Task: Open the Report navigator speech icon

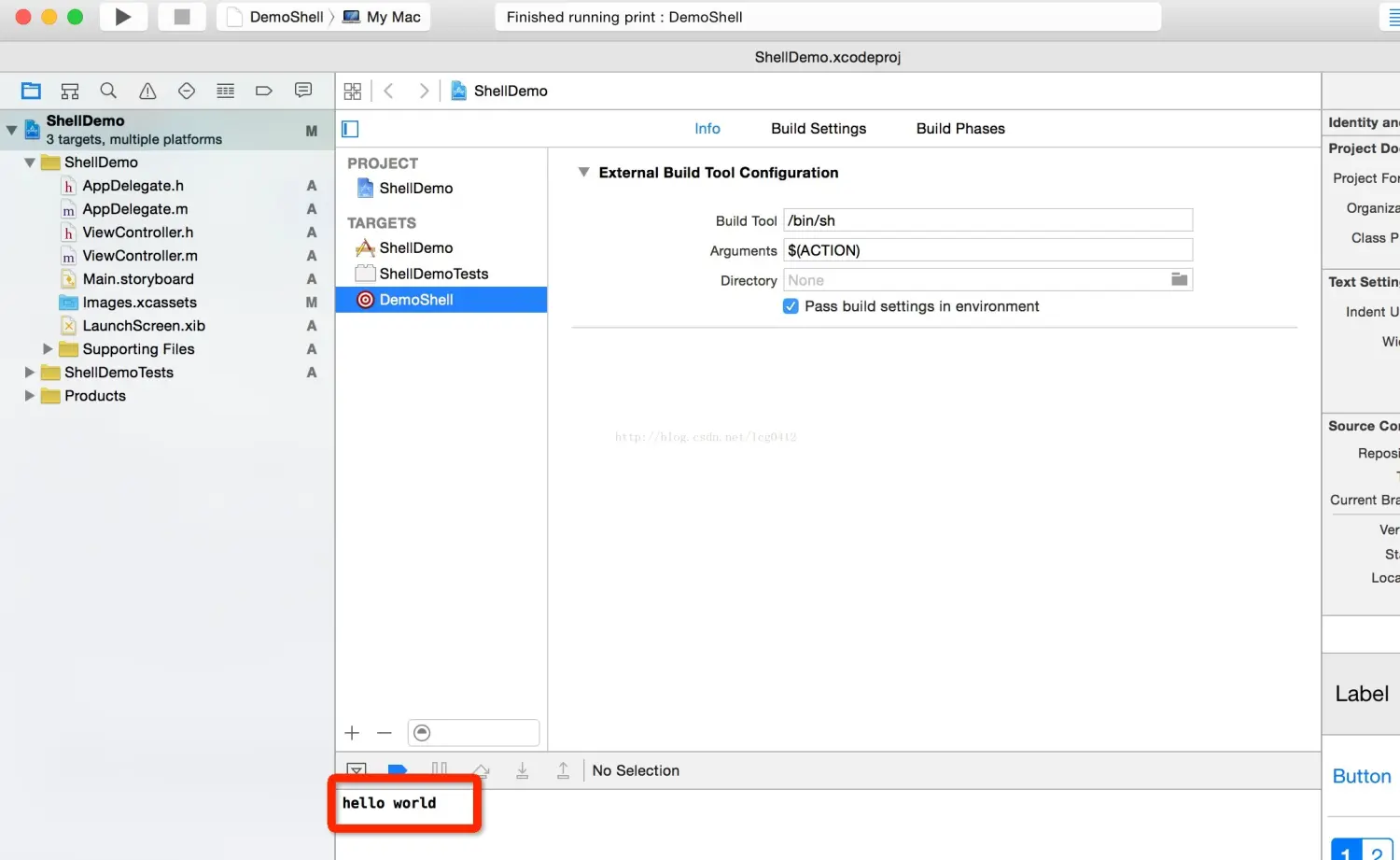Action: (x=303, y=91)
